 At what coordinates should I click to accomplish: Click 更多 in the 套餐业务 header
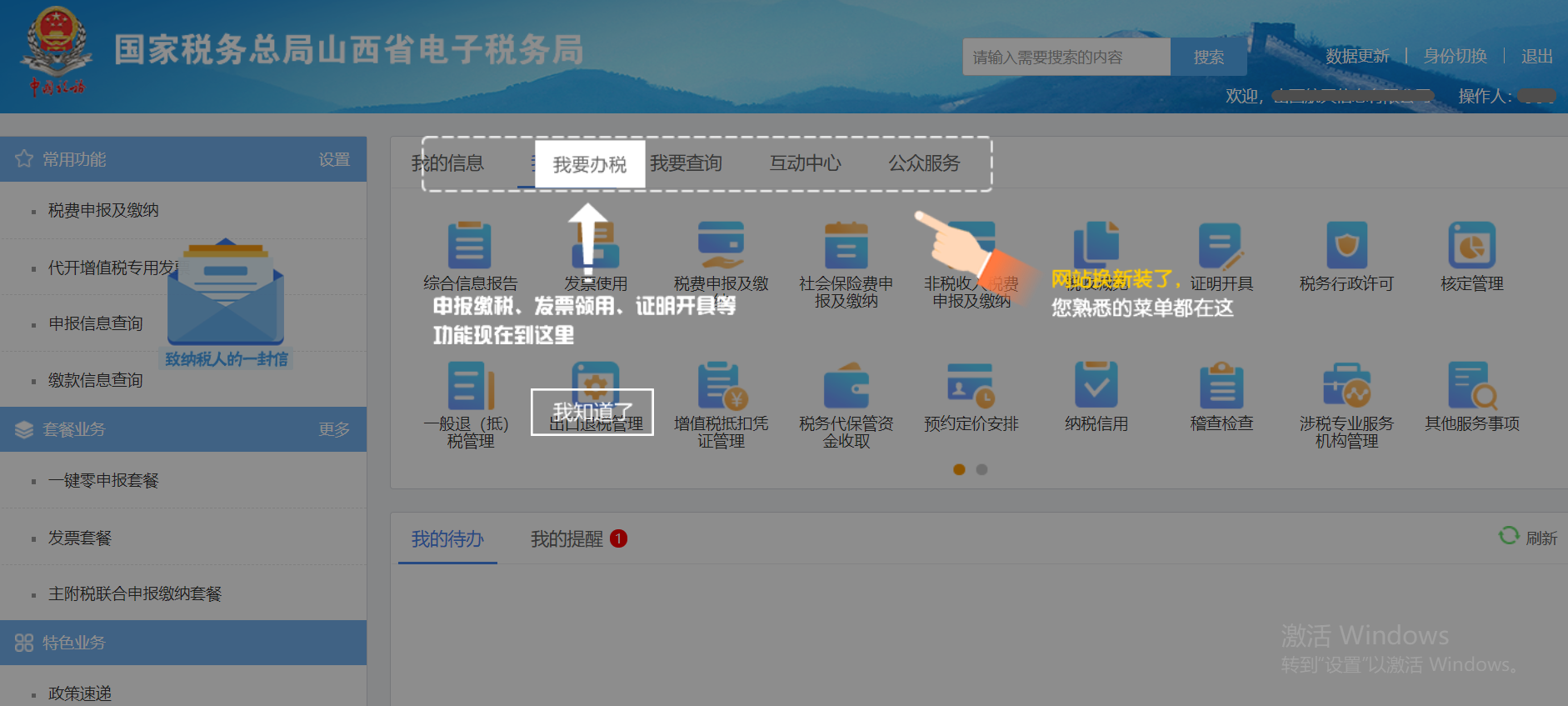(334, 429)
